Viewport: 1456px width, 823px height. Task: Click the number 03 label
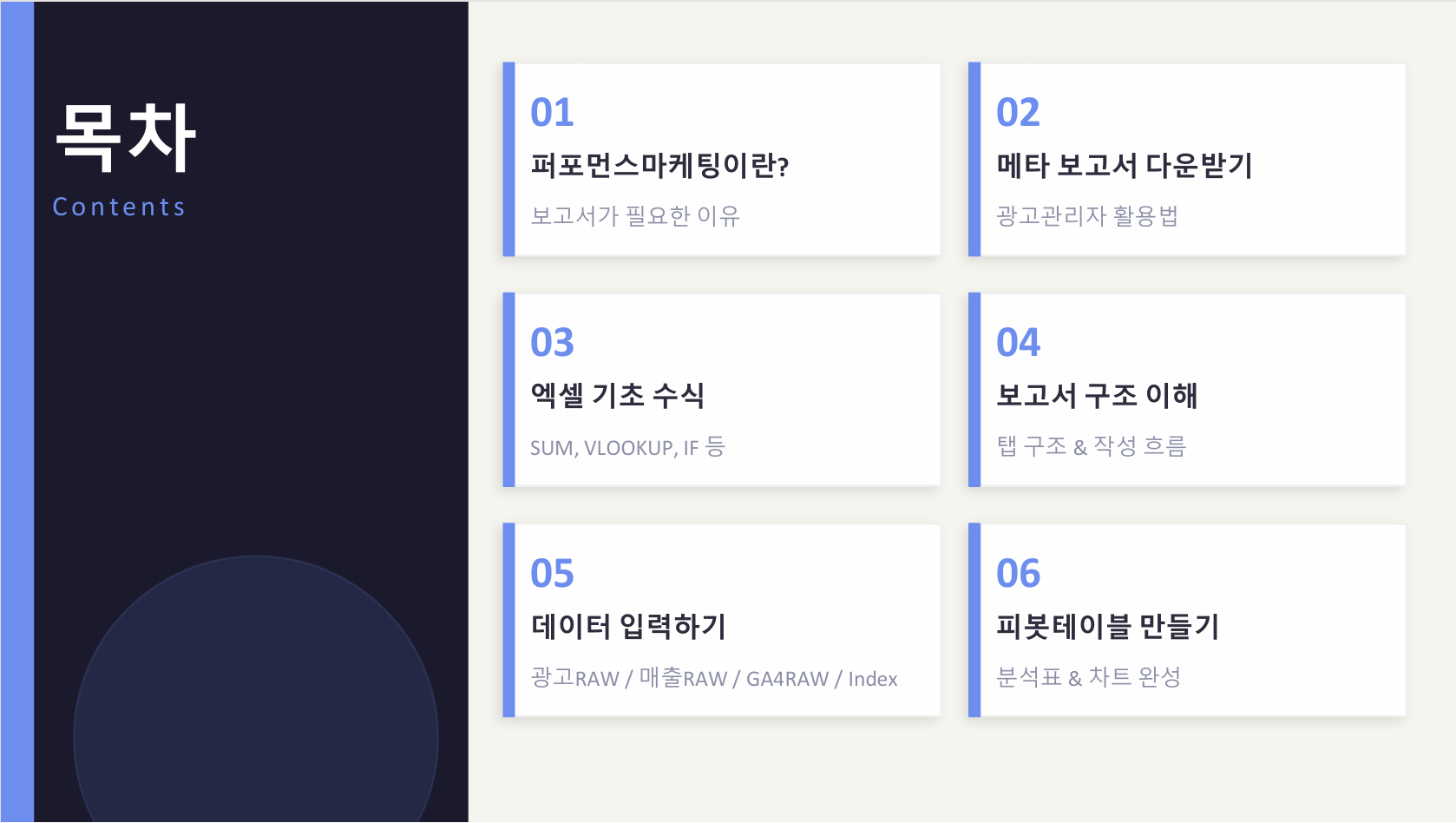pyautogui.click(x=552, y=343)
